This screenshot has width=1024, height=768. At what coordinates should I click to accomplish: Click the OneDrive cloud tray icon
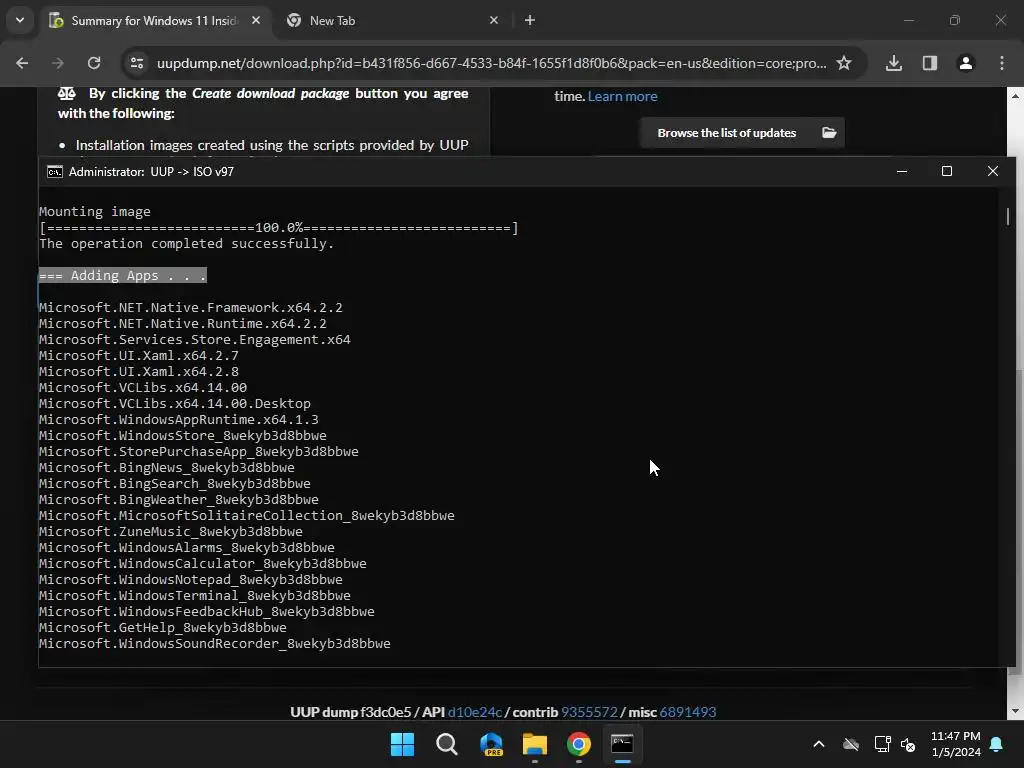pos(851,744)
